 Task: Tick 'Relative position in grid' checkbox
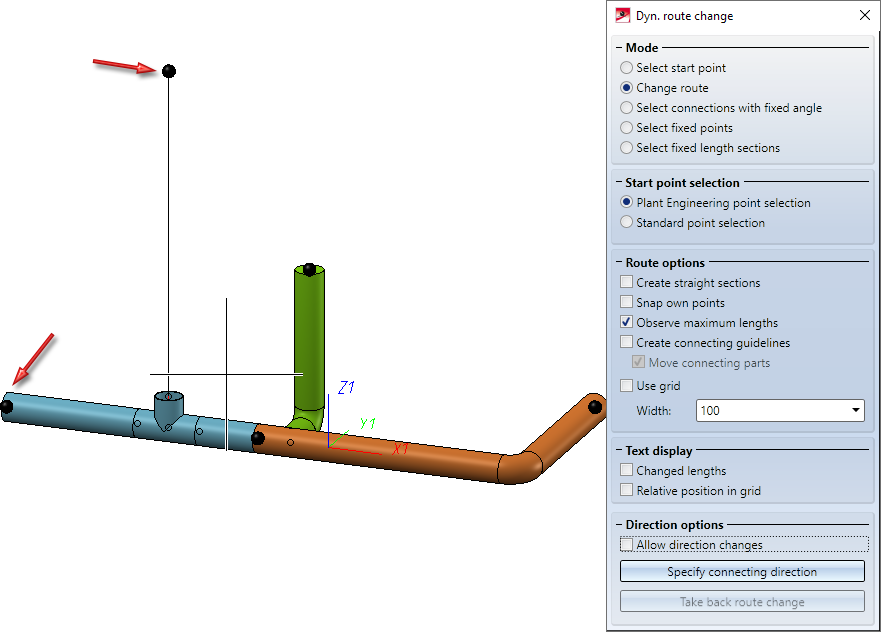[x=626, y=490]
